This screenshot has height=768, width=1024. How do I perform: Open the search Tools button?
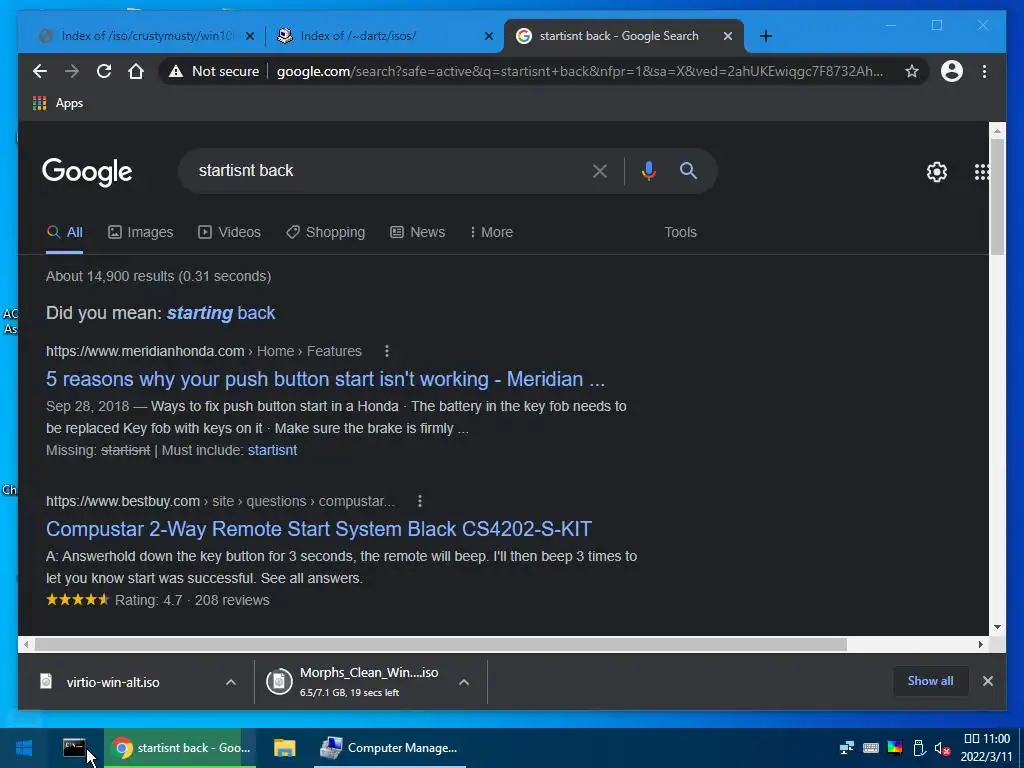pyautogui.click(x=680, y=232)
